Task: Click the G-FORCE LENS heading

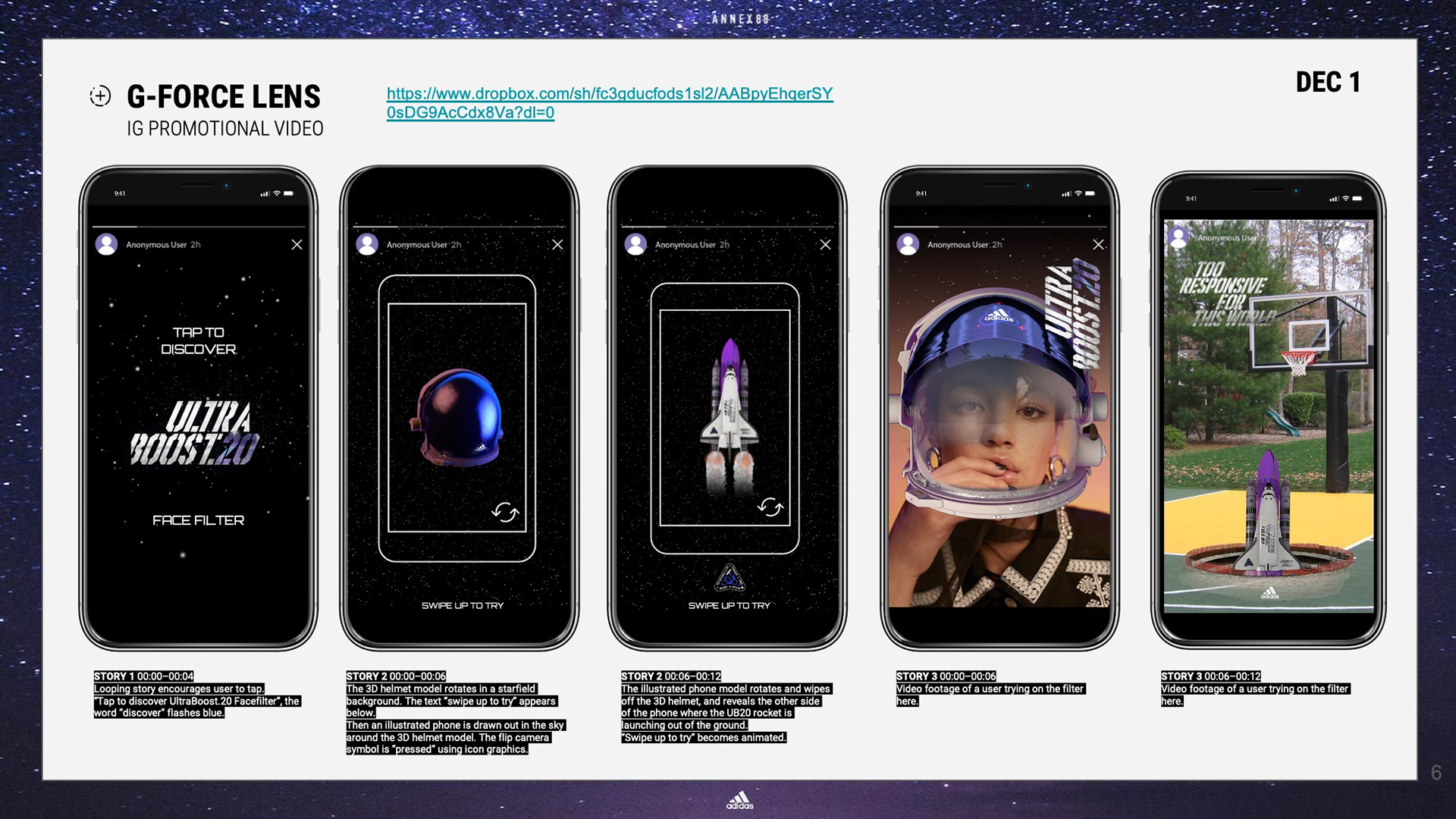Action: 224,97
